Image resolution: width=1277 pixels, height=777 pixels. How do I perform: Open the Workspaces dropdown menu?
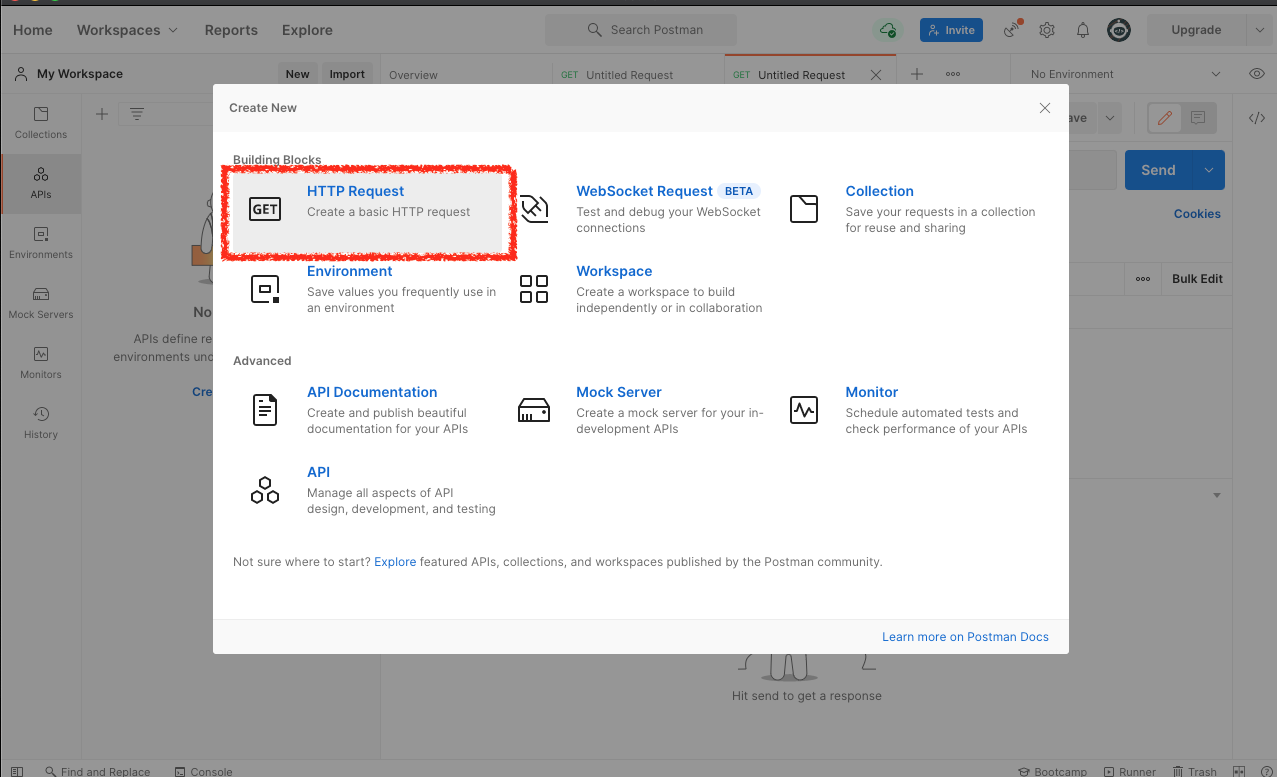point(127,30)
